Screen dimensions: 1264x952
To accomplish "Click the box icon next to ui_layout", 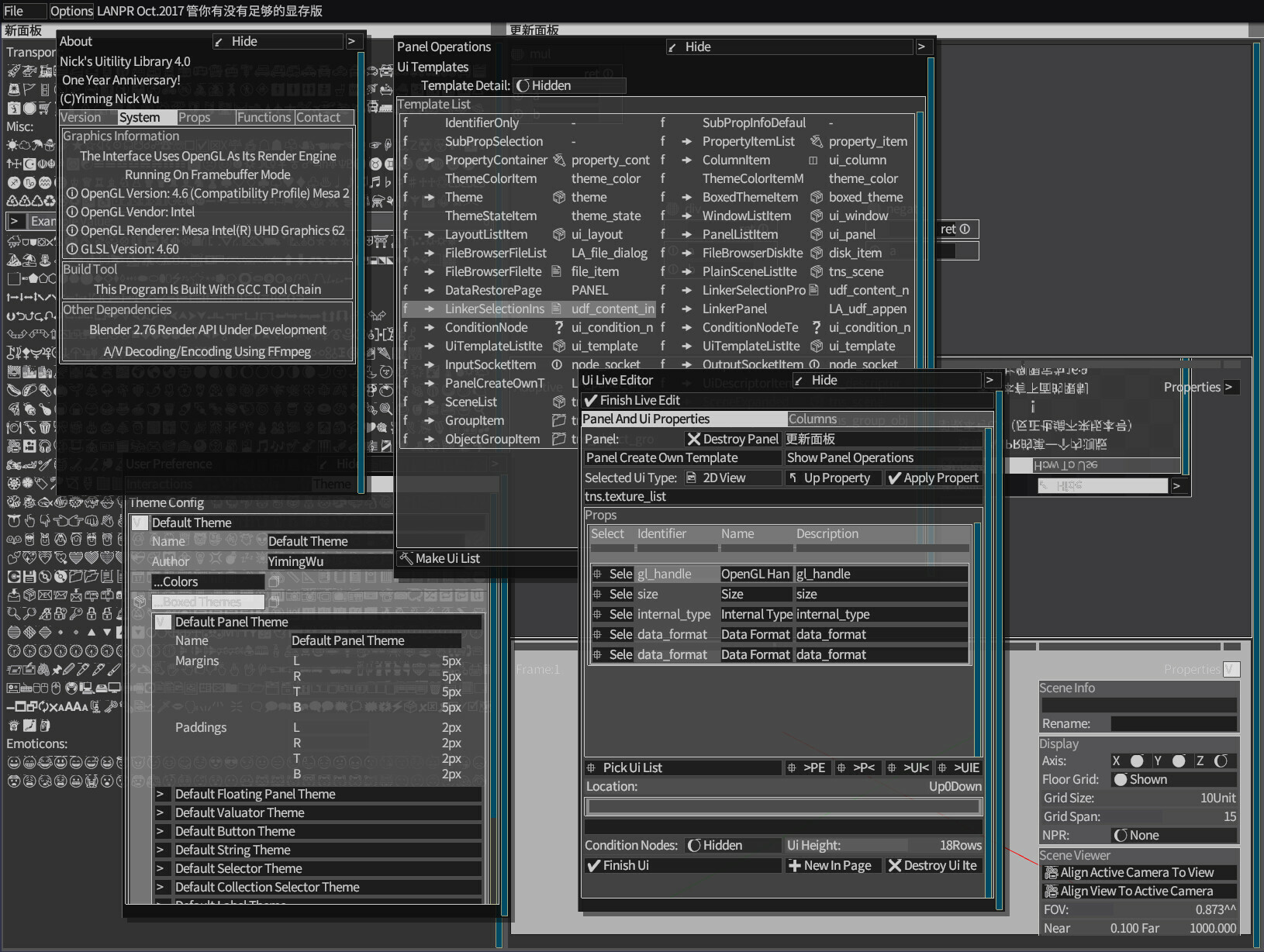I will pos(558,234).
